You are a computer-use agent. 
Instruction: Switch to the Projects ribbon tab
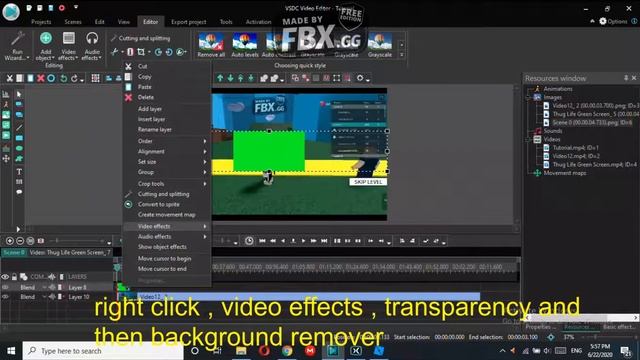coord(41,22)
